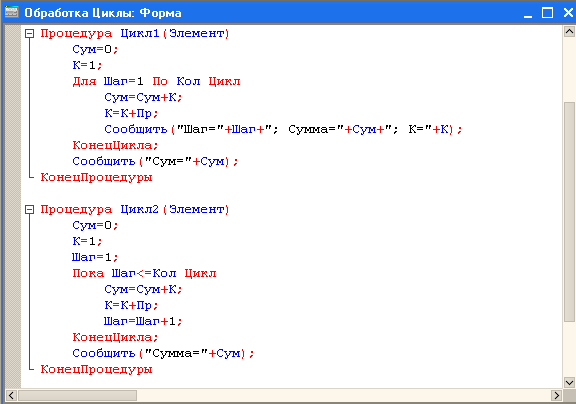Click the horizontal scrollbar right arrow

[x=557, y=396]
